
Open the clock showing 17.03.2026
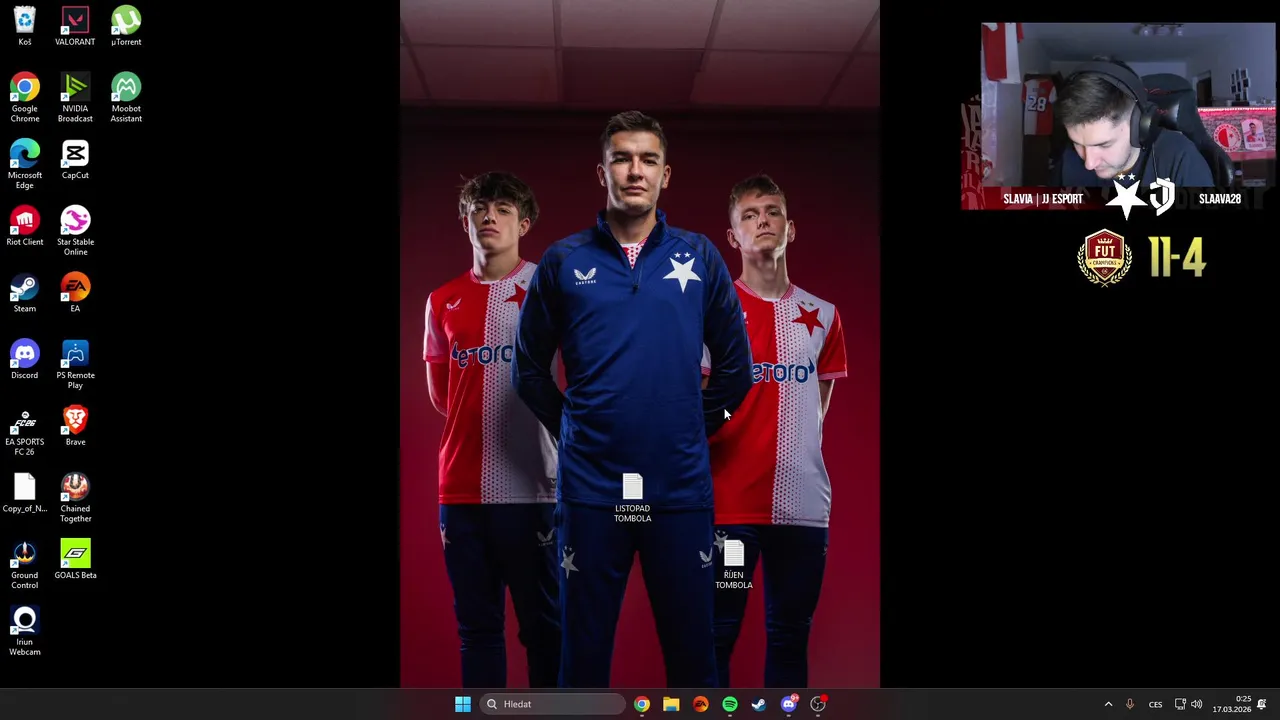(1232, 704)
